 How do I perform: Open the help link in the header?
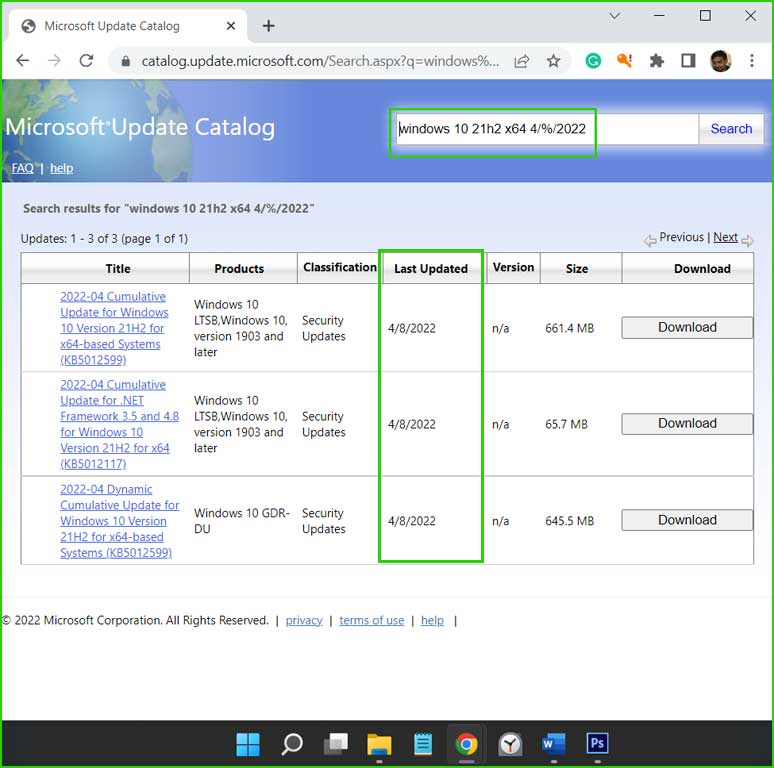click(x=62, y=168)
